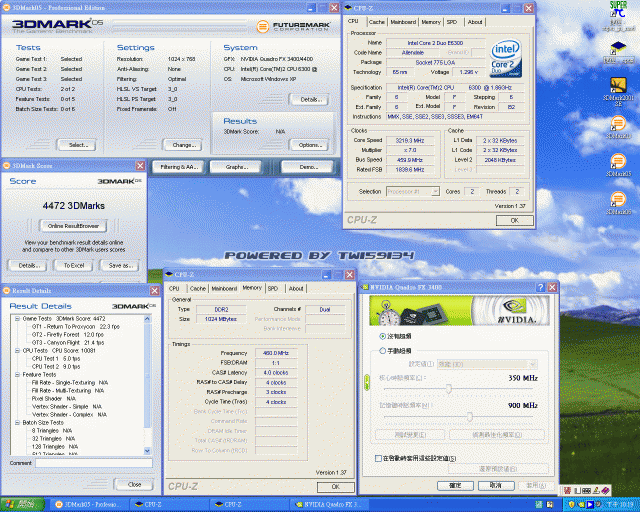The image size is (640, 512).
Task: Click the Select... button under Tests
Action: point(77,145)
